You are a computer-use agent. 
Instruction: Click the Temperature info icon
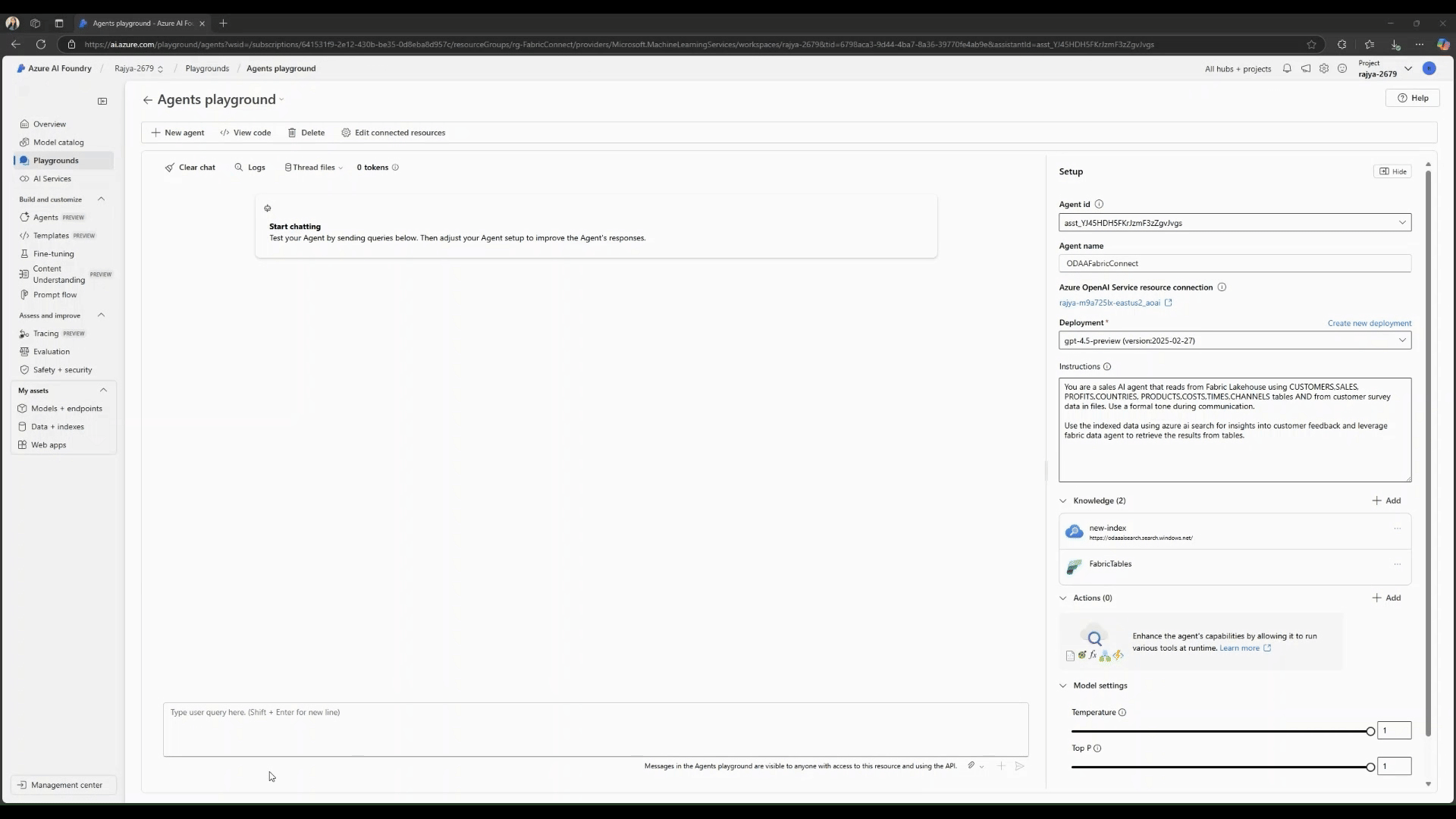pos(1122,713)
